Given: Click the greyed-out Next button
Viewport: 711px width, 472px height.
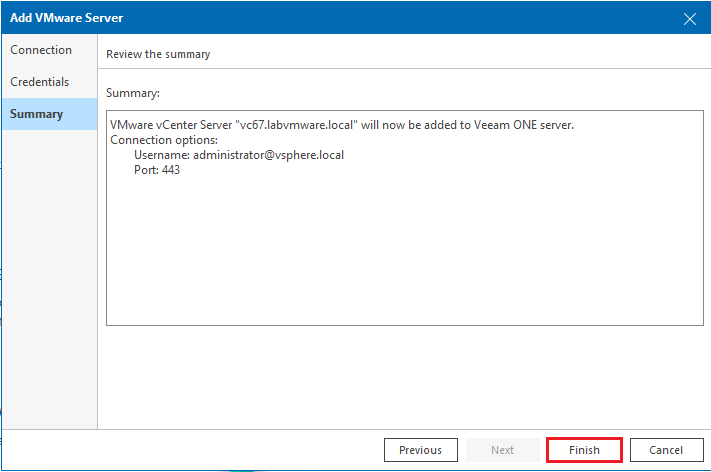Looking at the screenshot, I should 502,450.
